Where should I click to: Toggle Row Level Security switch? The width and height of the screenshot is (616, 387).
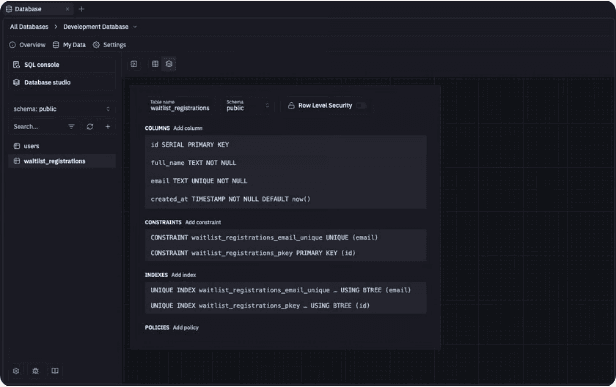click(x=361, y=106)
